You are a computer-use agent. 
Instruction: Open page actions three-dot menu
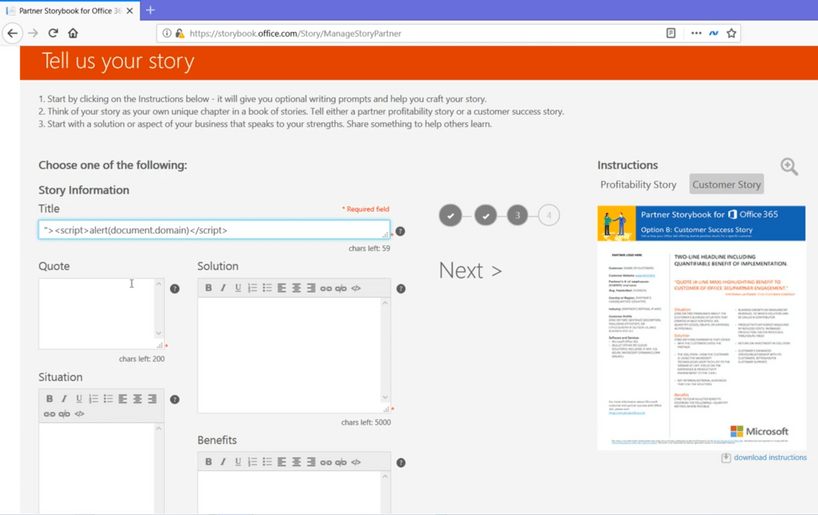click(x=696, y=33)
